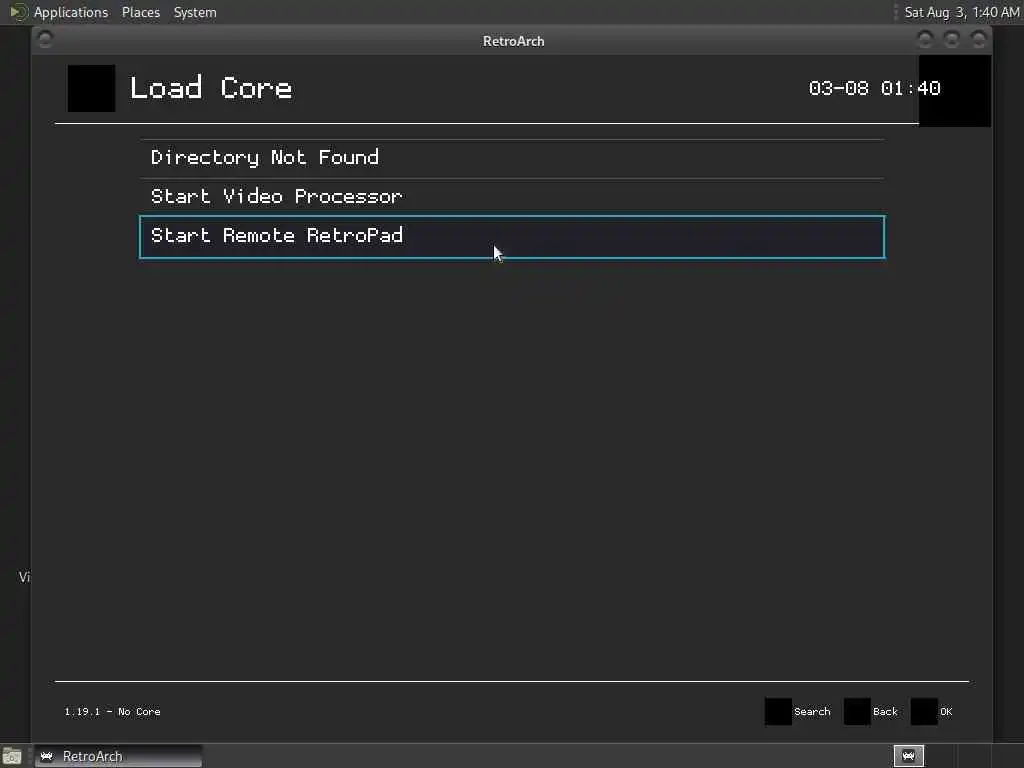Select Start Remote RetroPad

click(512, 237)
